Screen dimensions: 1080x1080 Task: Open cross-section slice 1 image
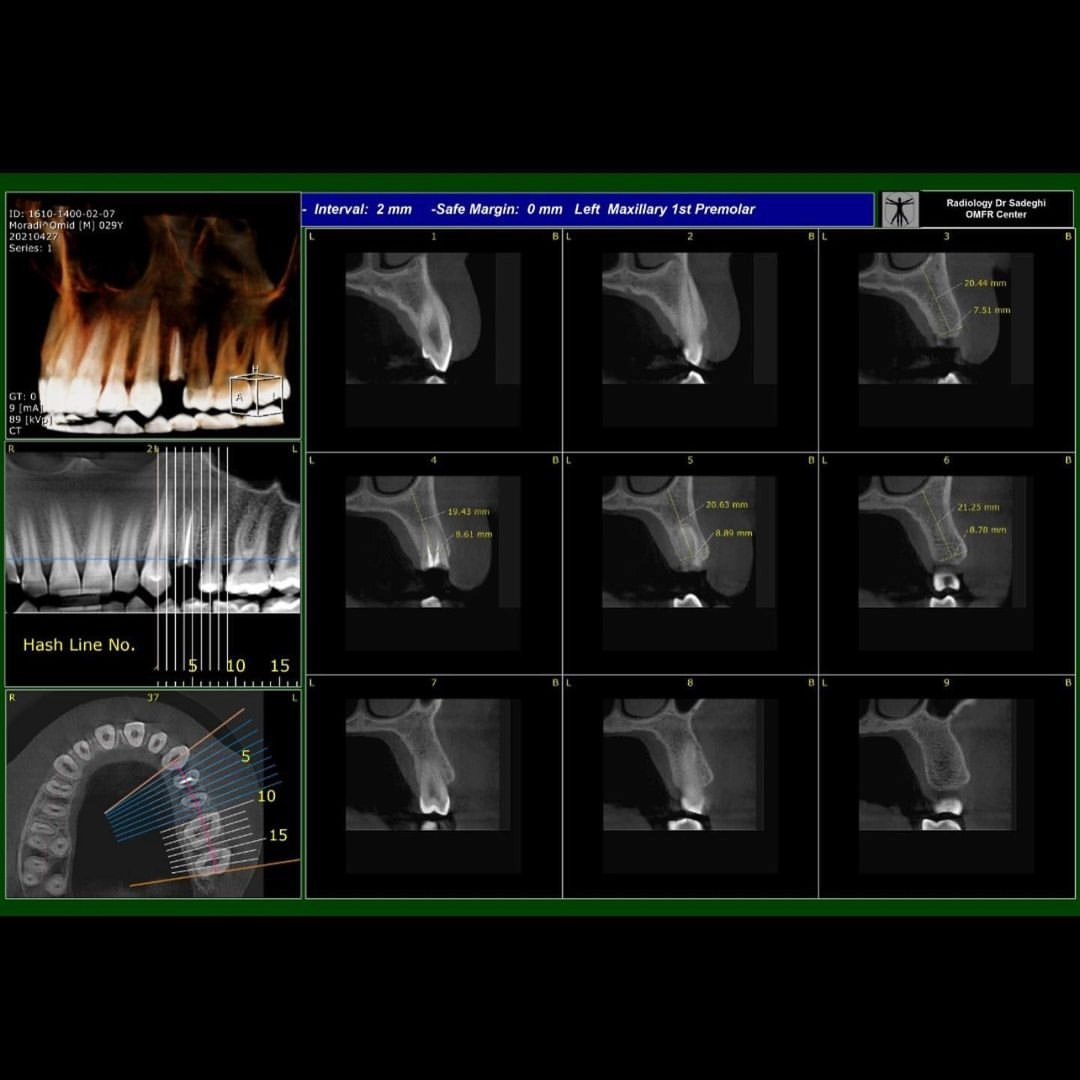tap(433, 318)
